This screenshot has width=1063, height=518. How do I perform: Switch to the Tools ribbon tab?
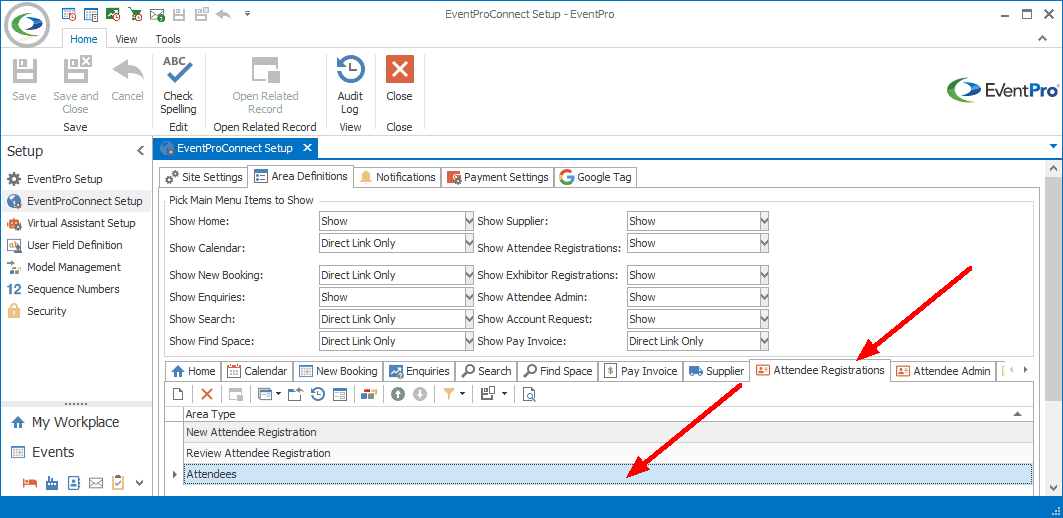click(x=168, y=39)
